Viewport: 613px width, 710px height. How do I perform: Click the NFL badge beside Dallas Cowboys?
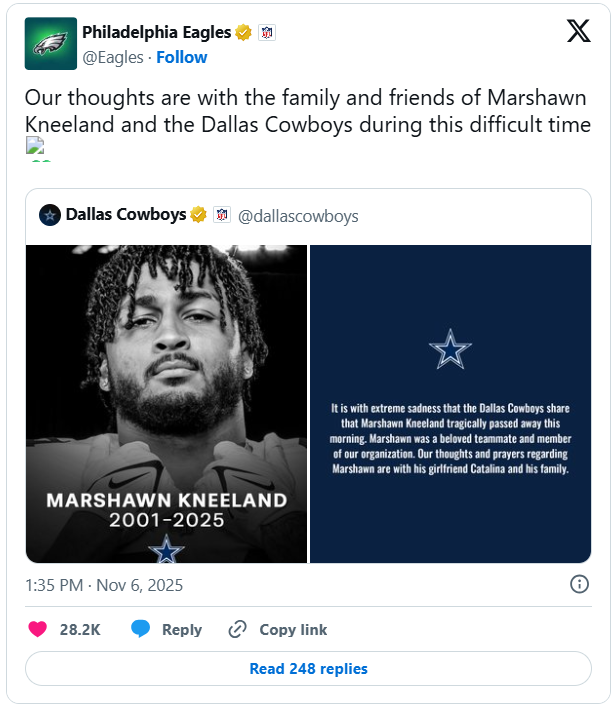pos(222,215)
